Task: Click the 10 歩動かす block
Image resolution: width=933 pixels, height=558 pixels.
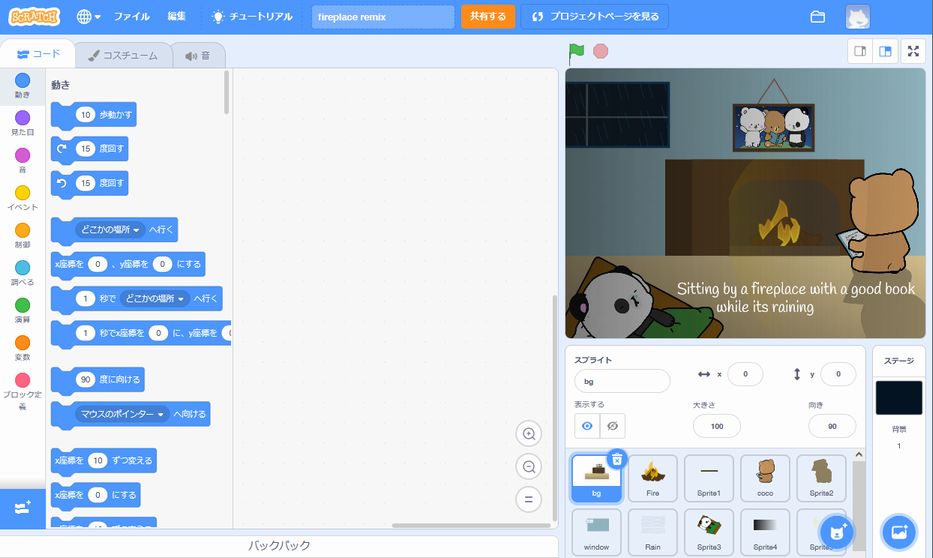Action: pyautogui.click(x=93, y=115)
